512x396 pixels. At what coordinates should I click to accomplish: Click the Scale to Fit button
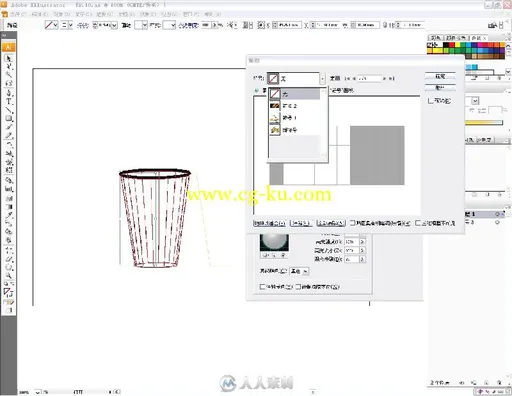pyautogui.click(x=269, y=223)
